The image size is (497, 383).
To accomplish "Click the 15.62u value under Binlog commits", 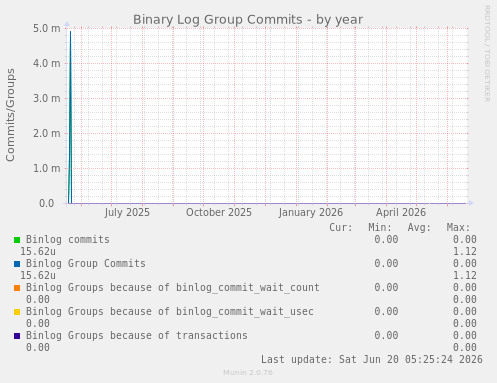I will click(38, 252).
